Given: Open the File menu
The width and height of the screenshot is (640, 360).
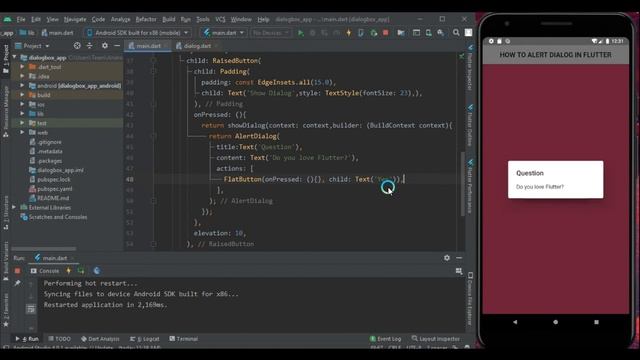Looking at the screenshot, I should (21, 19).
